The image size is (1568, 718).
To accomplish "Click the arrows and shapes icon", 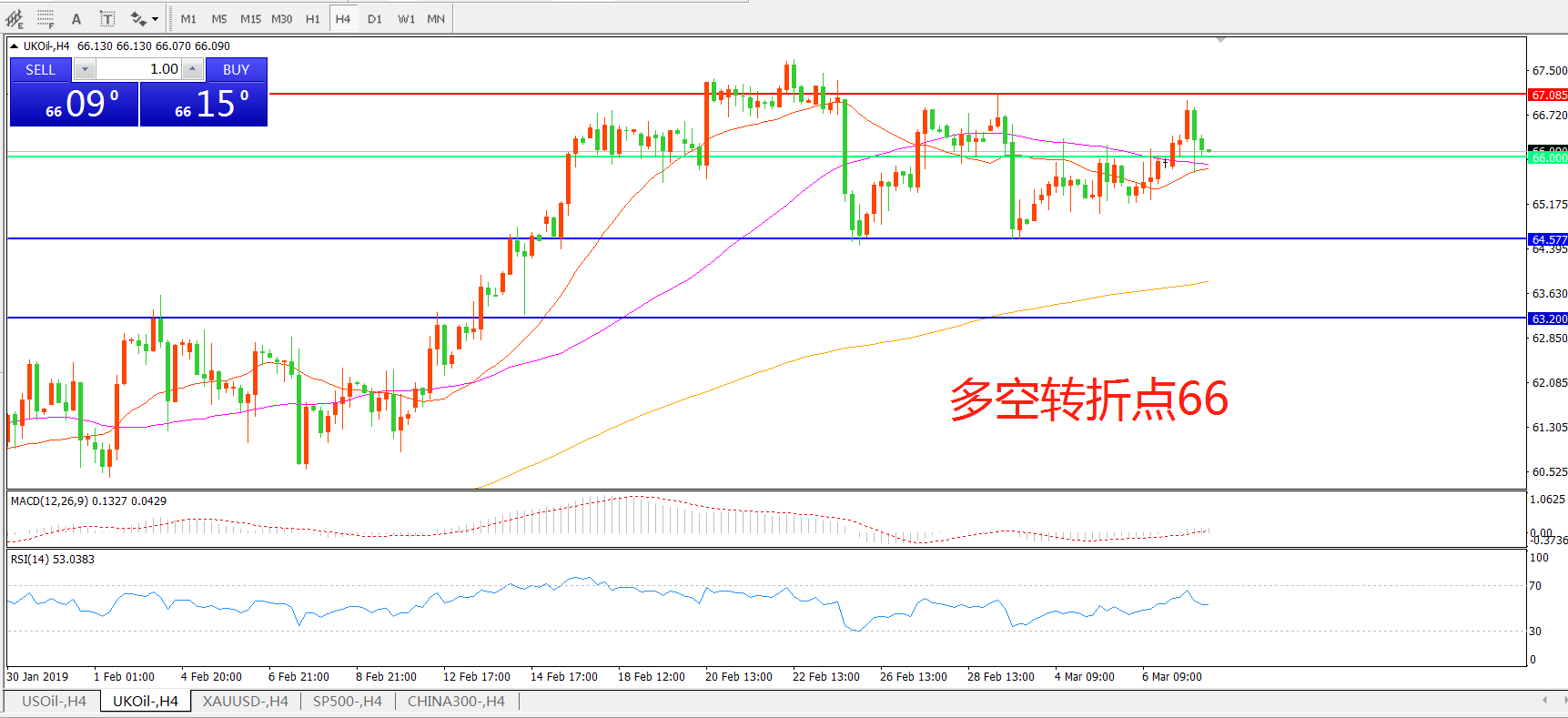I will coord(137,18).
